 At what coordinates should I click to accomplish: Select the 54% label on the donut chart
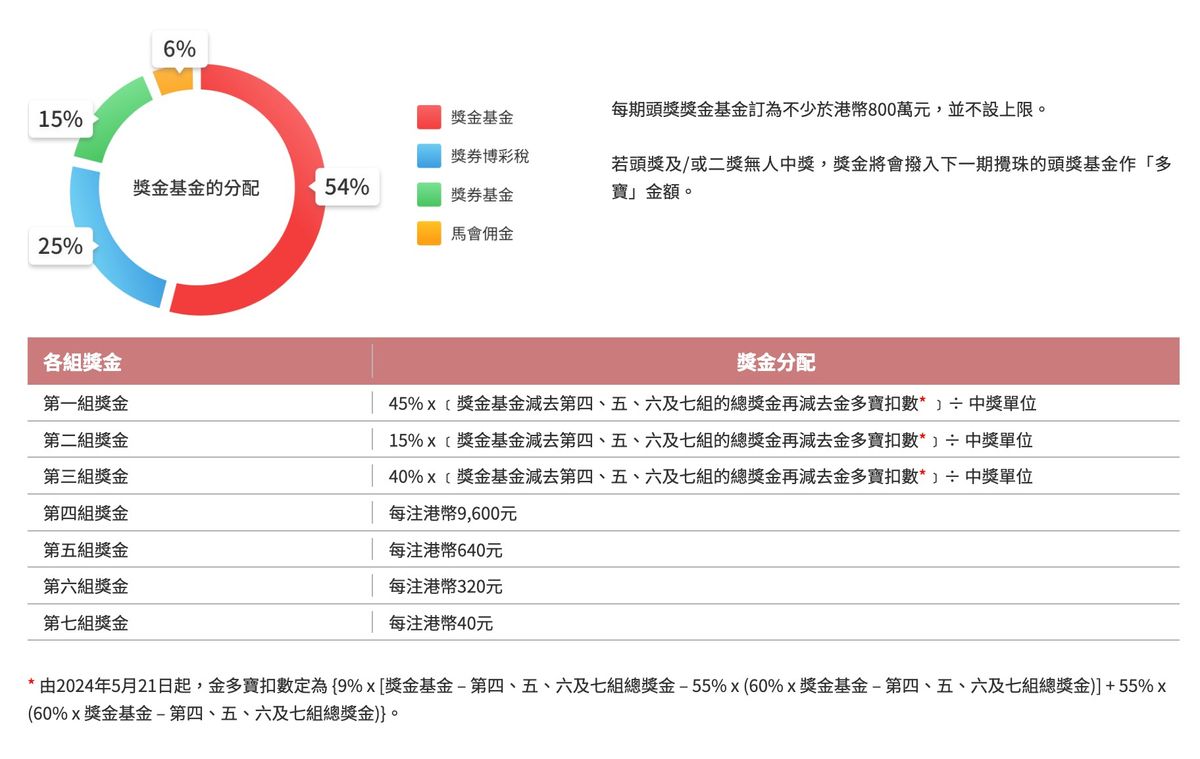(x=347, y=187)
